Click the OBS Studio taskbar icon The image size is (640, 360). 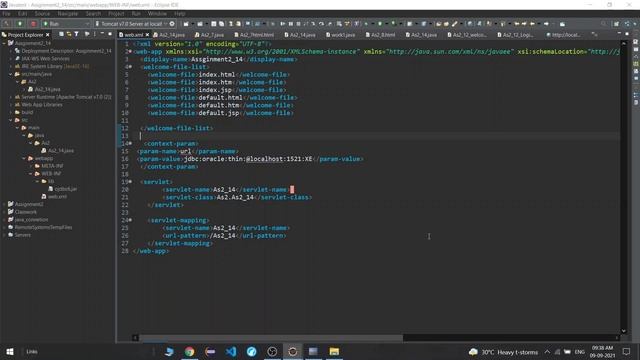[x=272, y=351]
